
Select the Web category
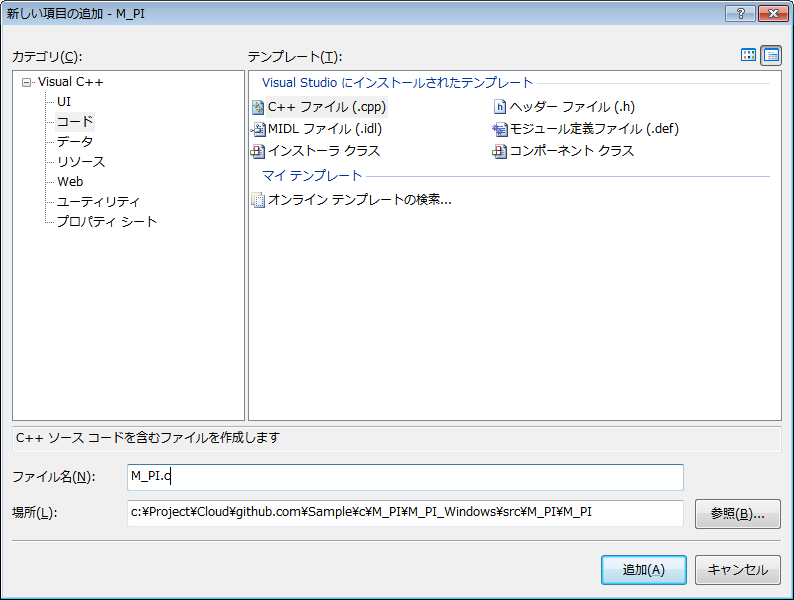point(70,181)
